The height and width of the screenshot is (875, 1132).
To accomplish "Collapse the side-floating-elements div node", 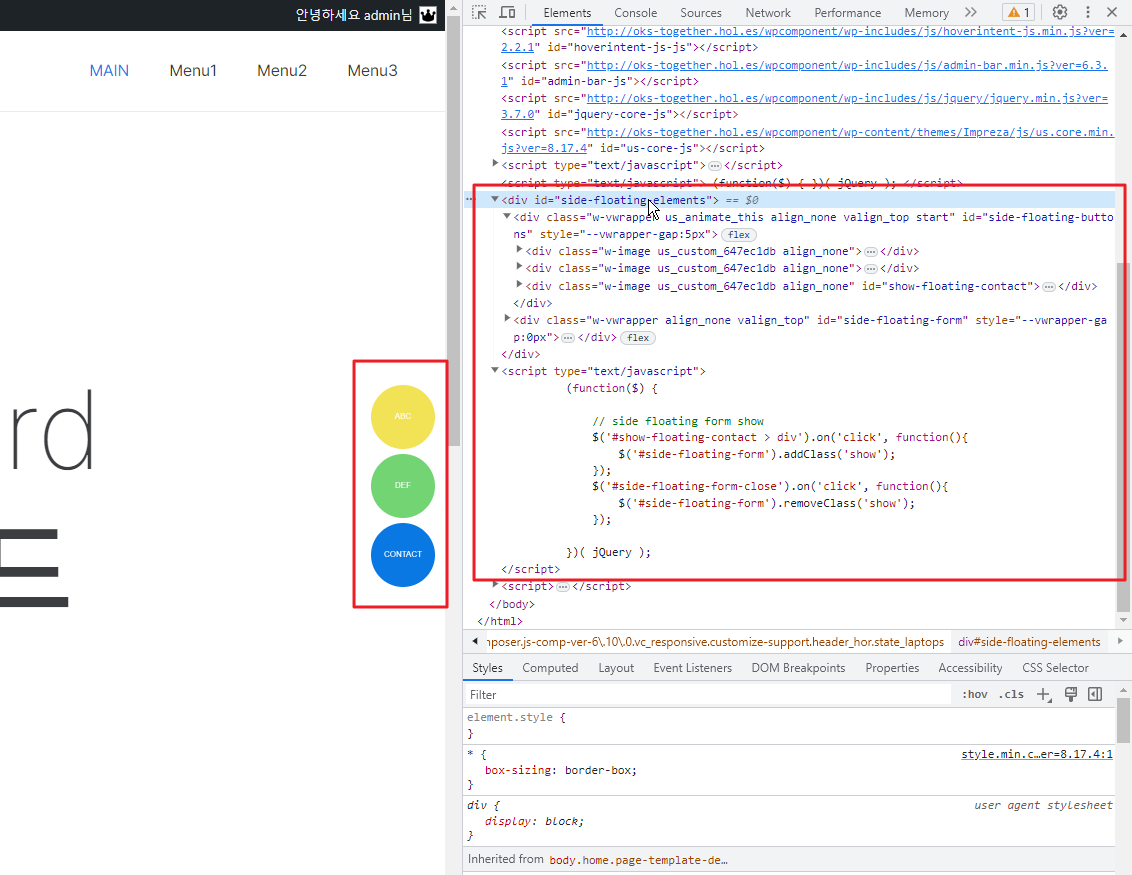I will (495, 199).
